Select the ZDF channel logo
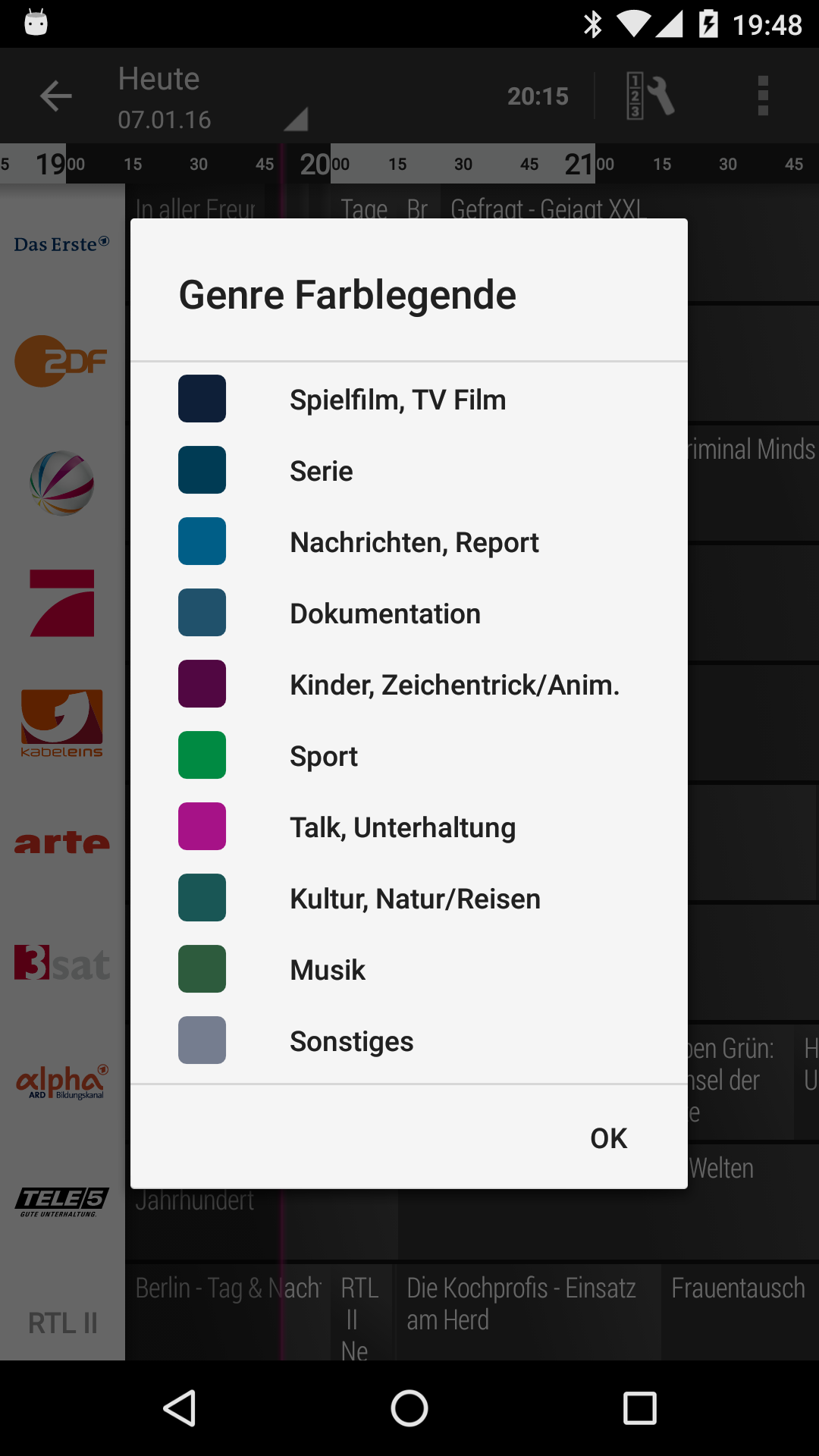 (62, 362)
